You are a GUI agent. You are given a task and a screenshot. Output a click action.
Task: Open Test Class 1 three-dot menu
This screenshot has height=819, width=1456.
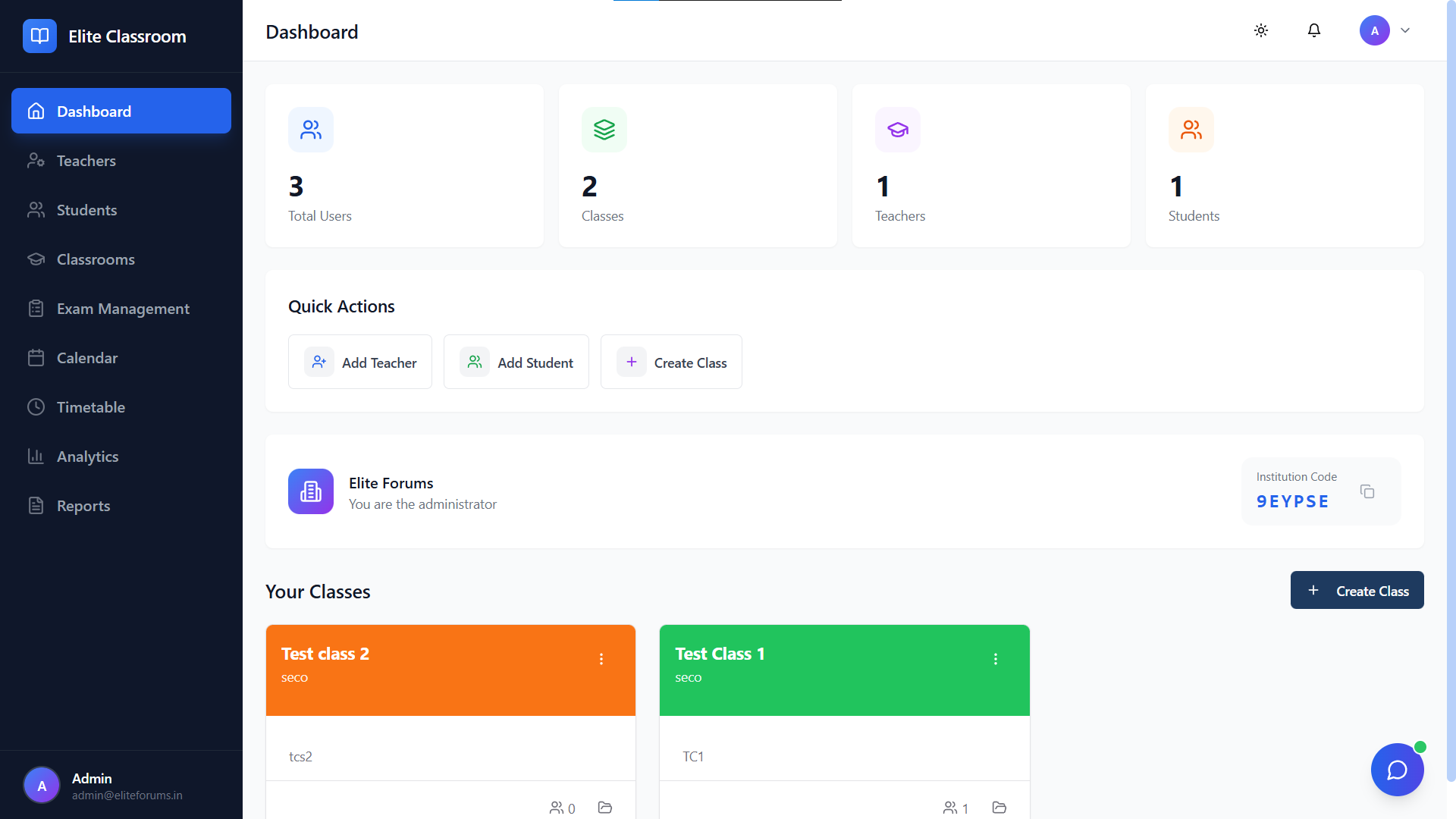[x=996, y=659]
